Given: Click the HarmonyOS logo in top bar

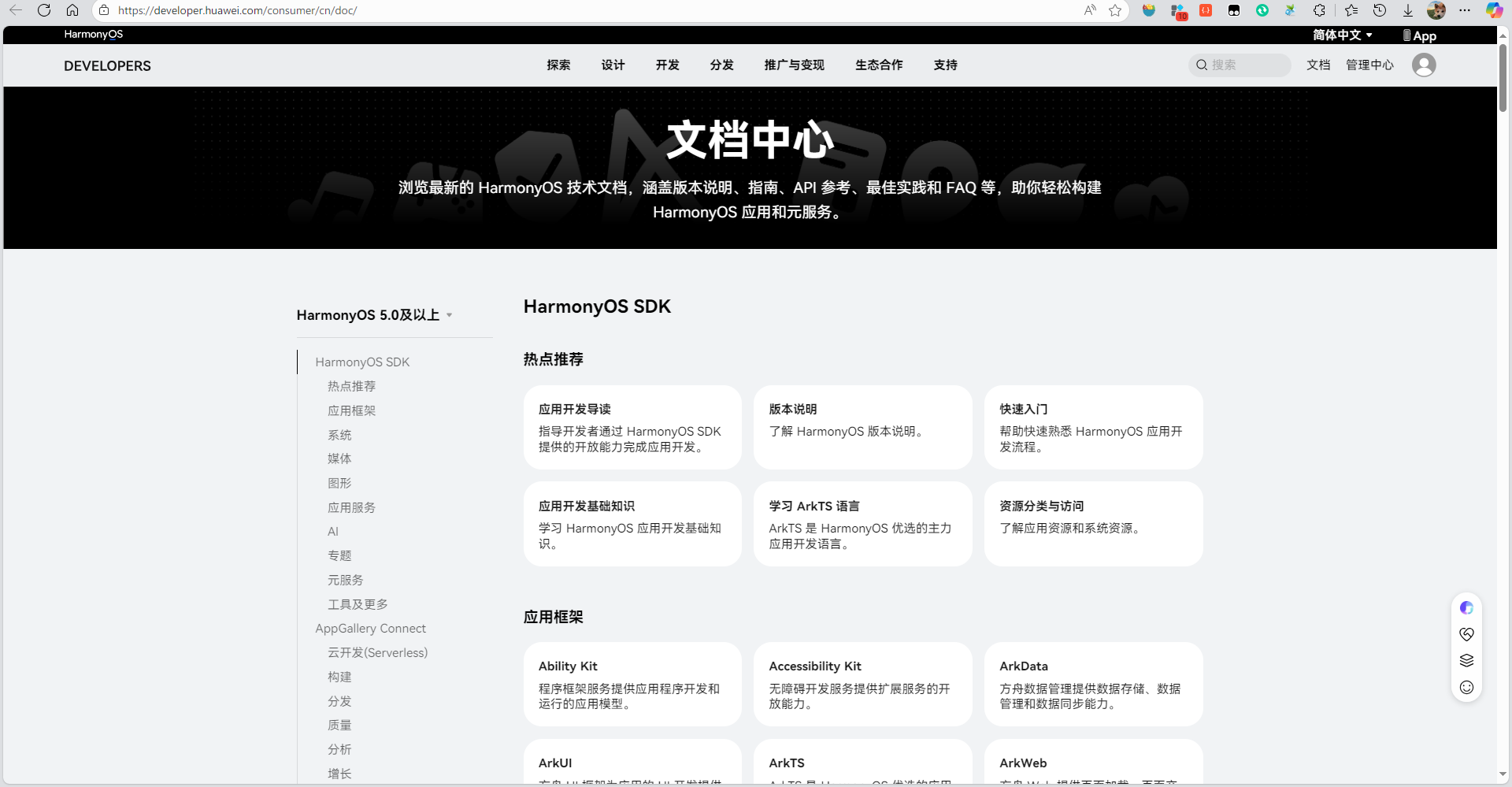Looking at the screenshot, I should (94, 35).
